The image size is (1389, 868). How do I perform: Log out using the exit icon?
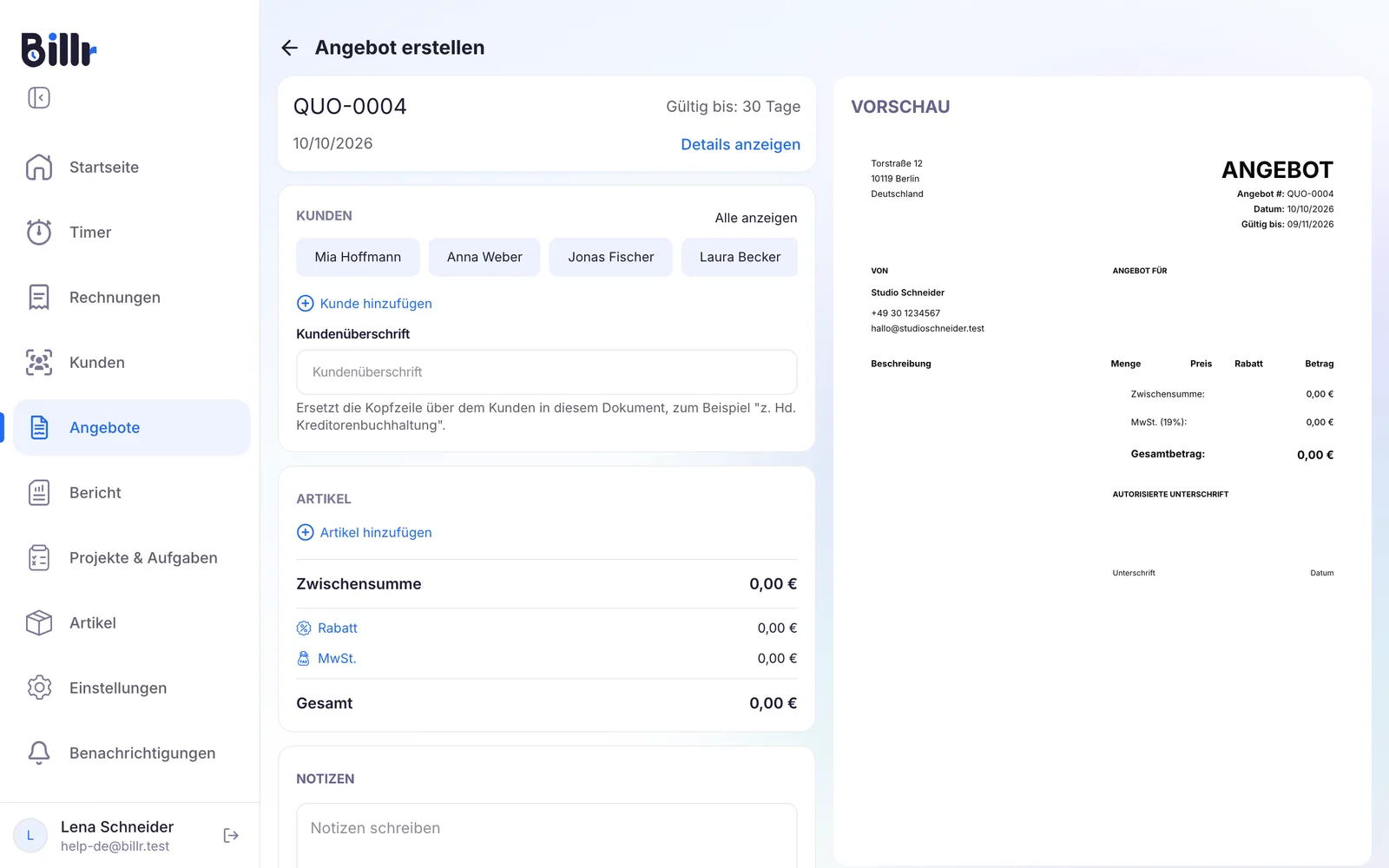click(x=231, y=835)
